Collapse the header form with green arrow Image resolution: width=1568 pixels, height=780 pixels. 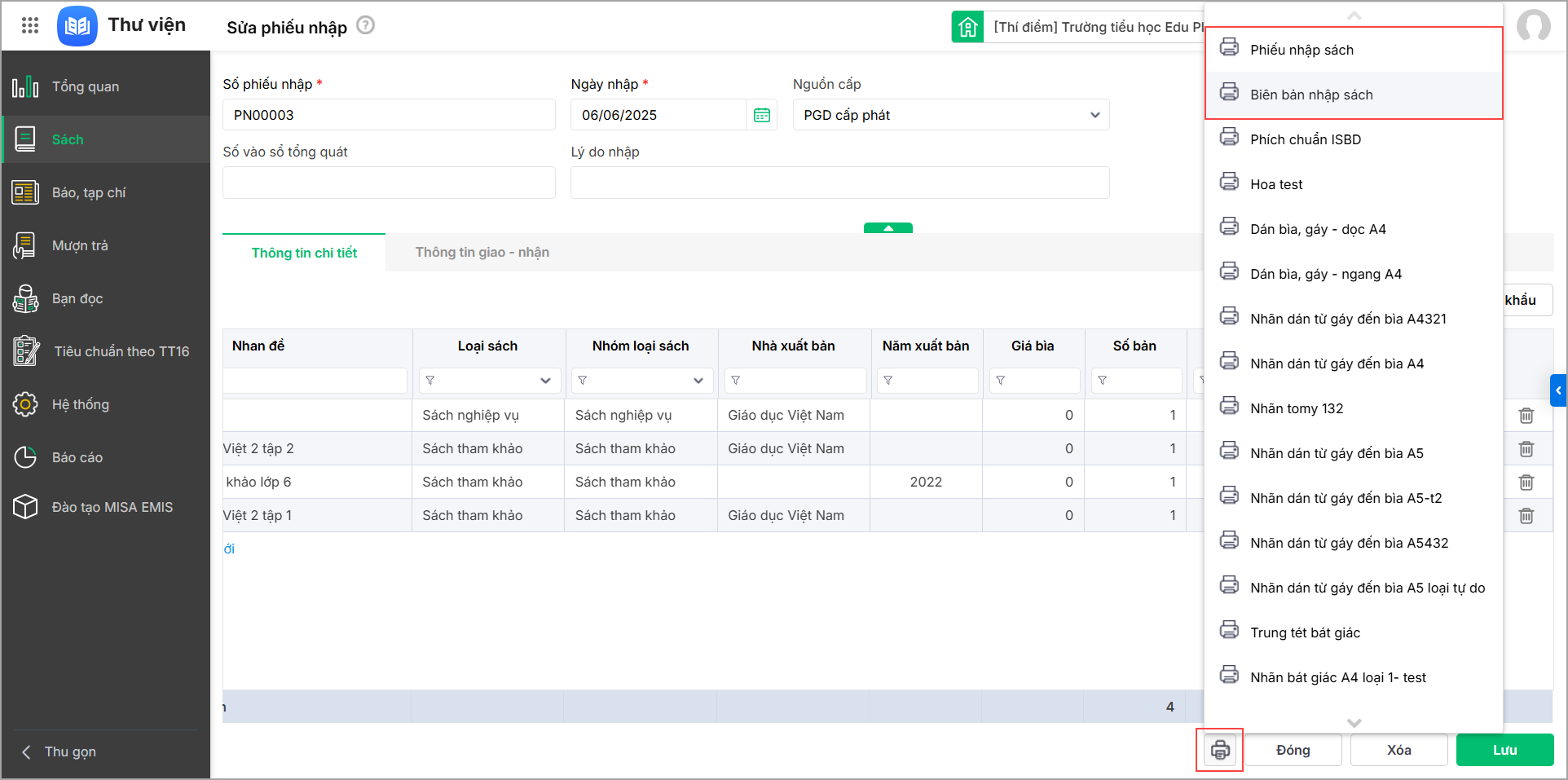tap(888, 228)
